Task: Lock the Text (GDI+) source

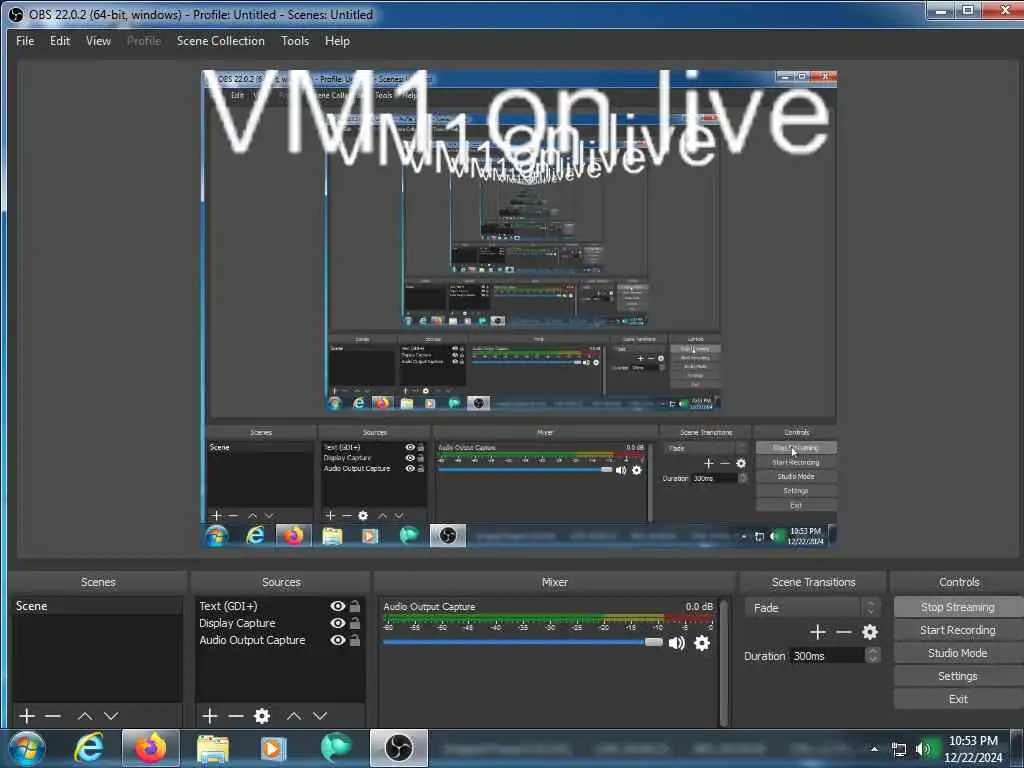Action: tap(355, 606)
